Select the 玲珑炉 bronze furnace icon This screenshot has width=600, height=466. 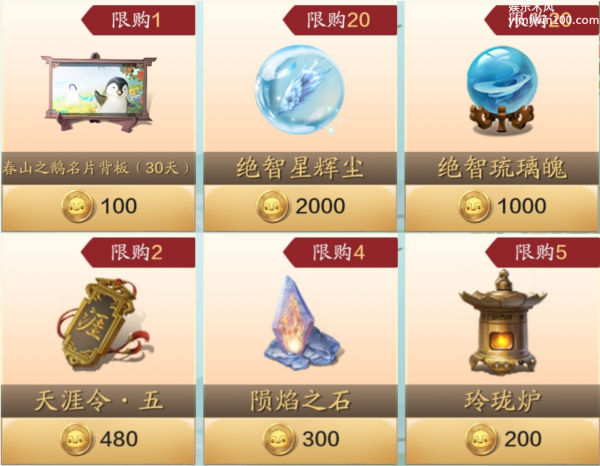point(502,322)
